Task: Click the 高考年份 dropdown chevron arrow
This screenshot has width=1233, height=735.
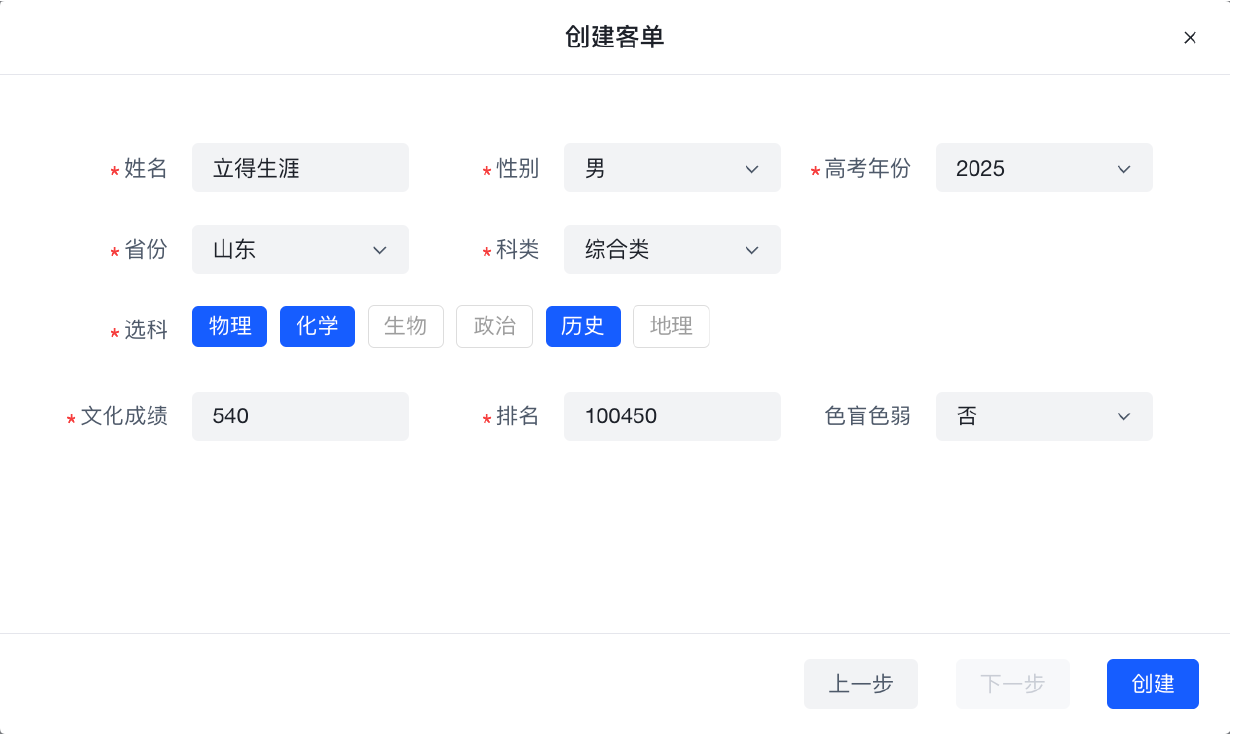Action: (1124, 169)
